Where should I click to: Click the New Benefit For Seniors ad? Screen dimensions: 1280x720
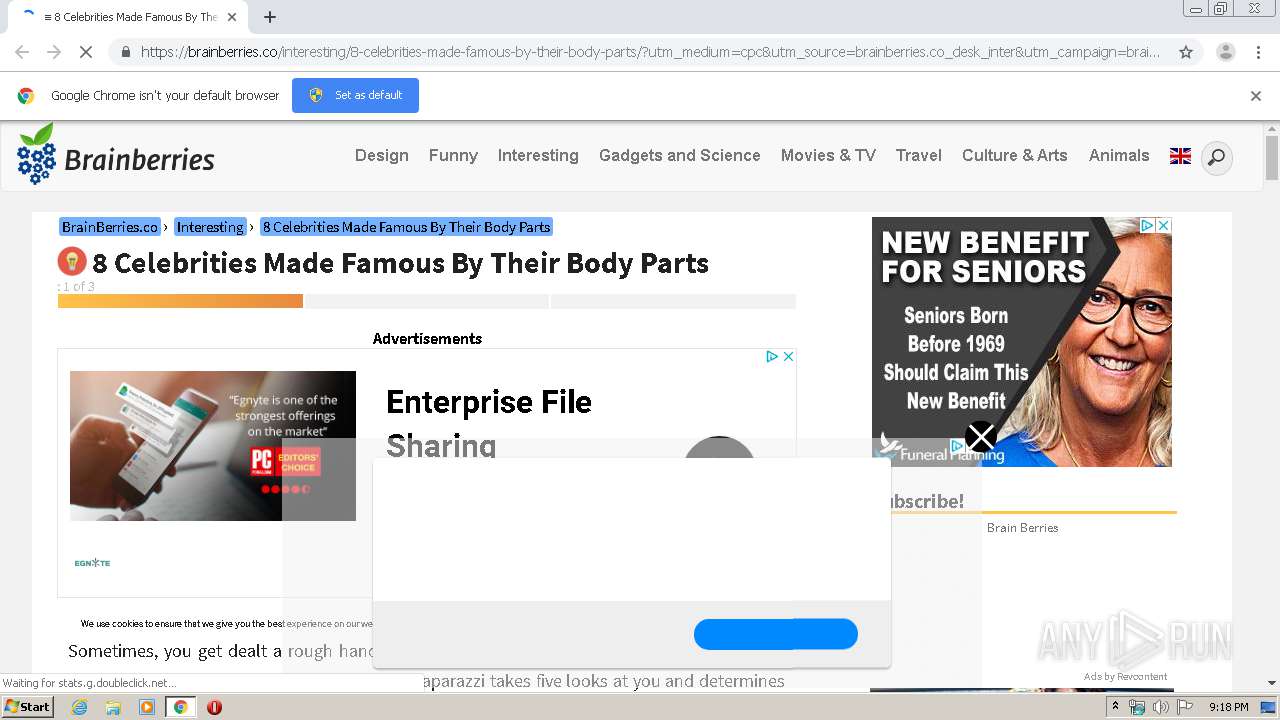pos(1022,342)
